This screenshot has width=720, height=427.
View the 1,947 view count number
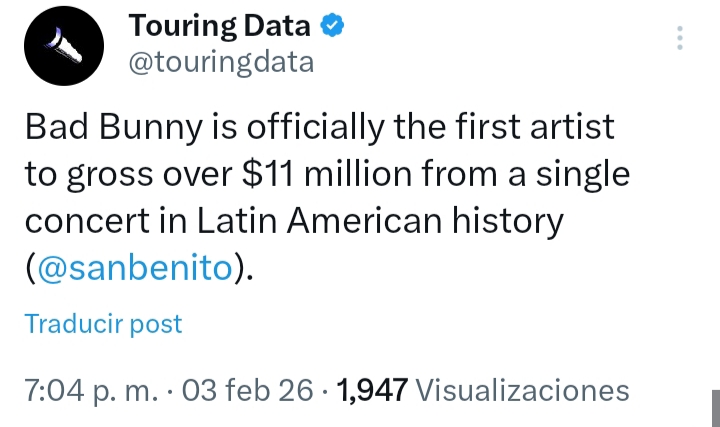pyautogui.click(x=373, y=390)
